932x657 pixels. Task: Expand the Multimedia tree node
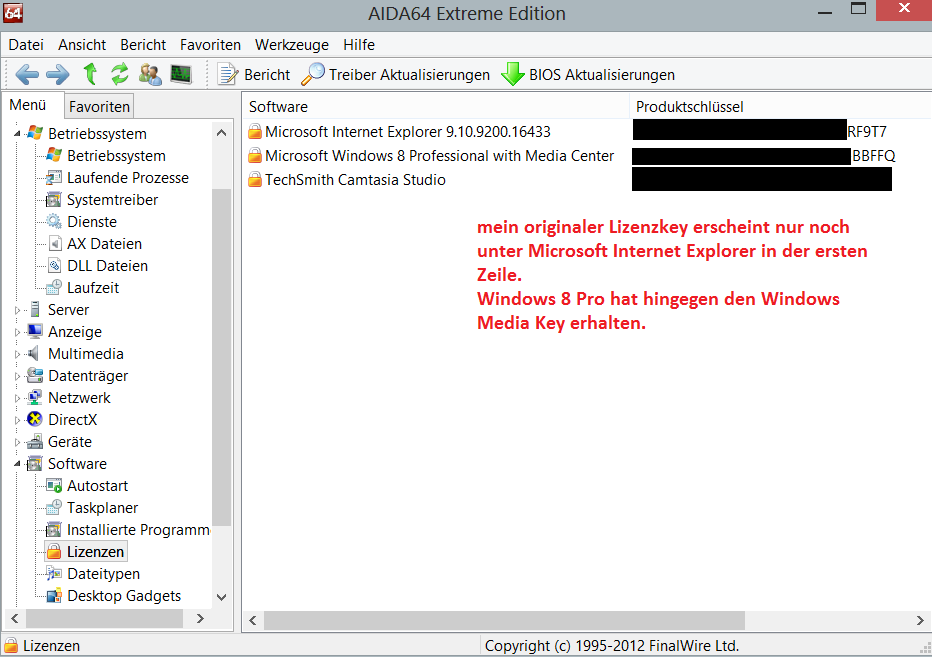pos(17,354)
